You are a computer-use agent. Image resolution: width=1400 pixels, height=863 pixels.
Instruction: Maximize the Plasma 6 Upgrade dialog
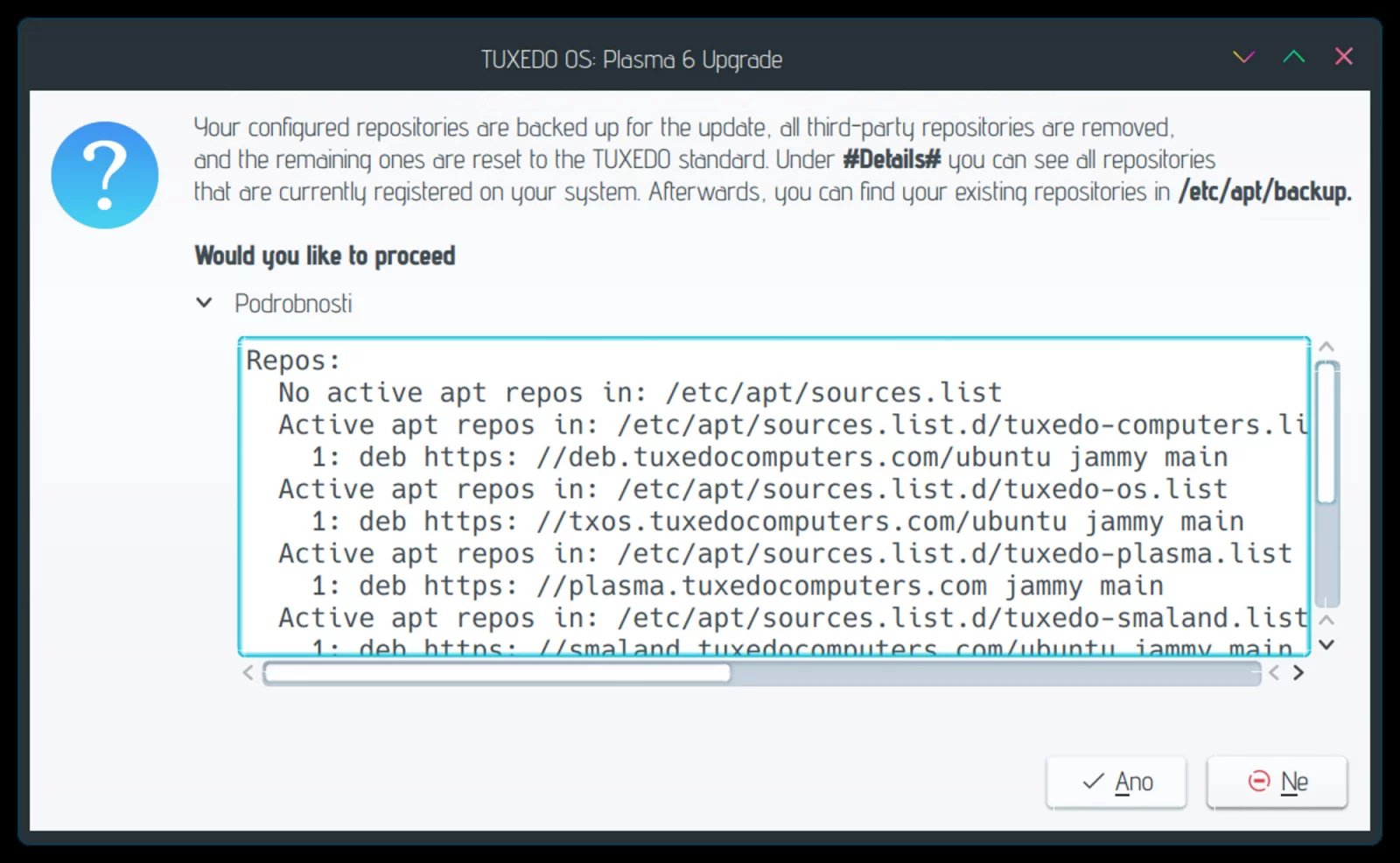point(1293,58)
